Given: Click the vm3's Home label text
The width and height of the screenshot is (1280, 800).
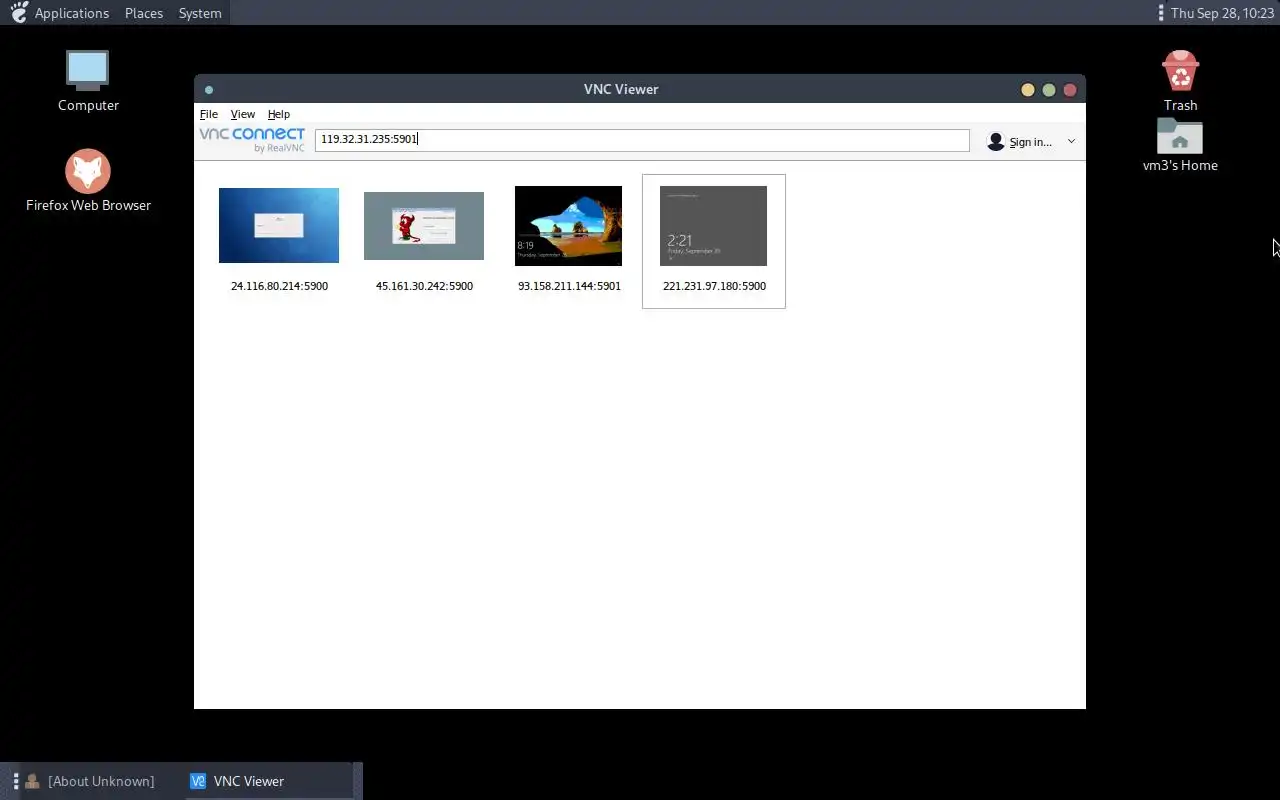Looking at the screenshot, I should click(1180, 165).
